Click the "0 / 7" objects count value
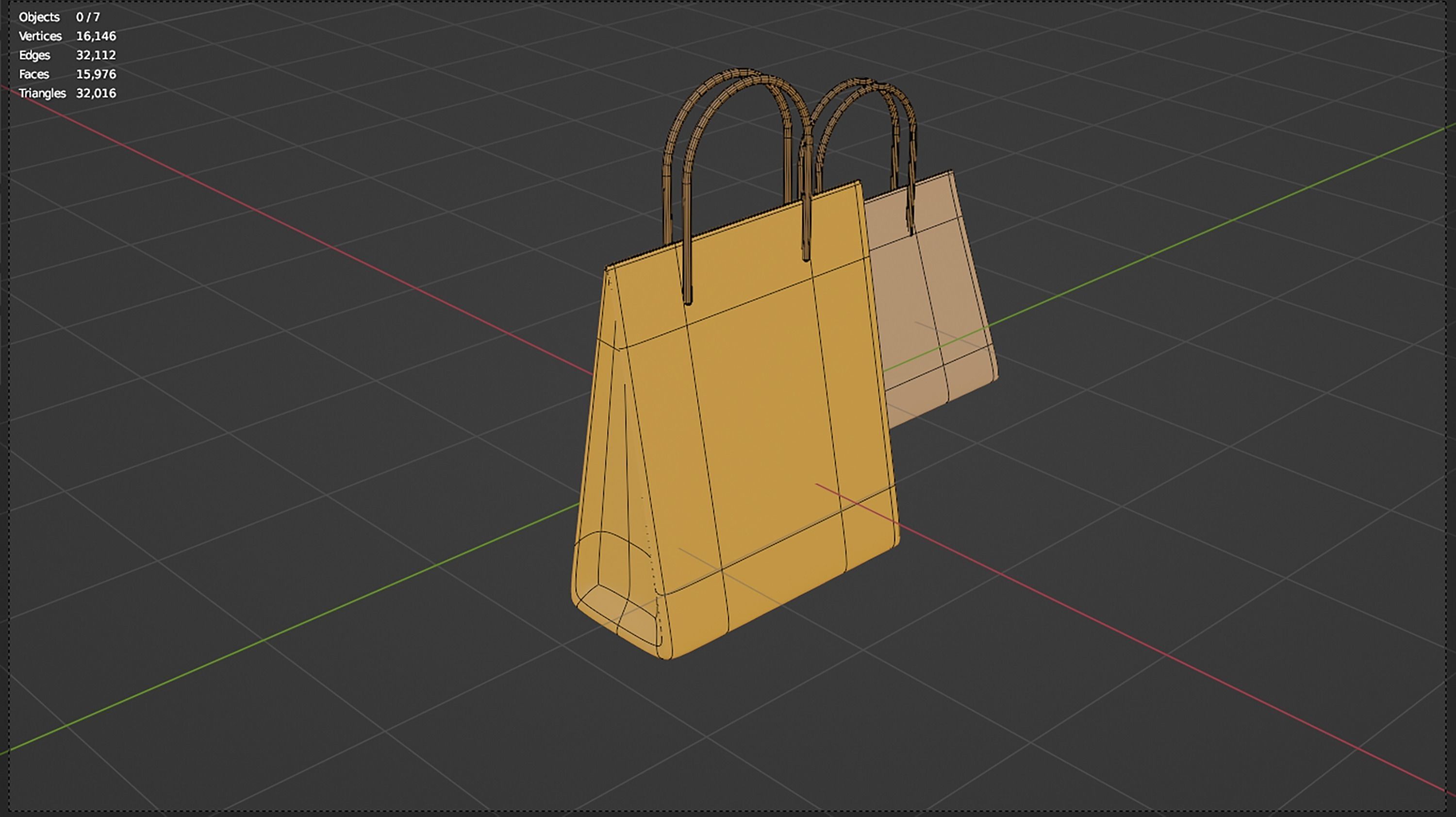Viewport: 1456px width, 817px height. [x=88, y=17]
